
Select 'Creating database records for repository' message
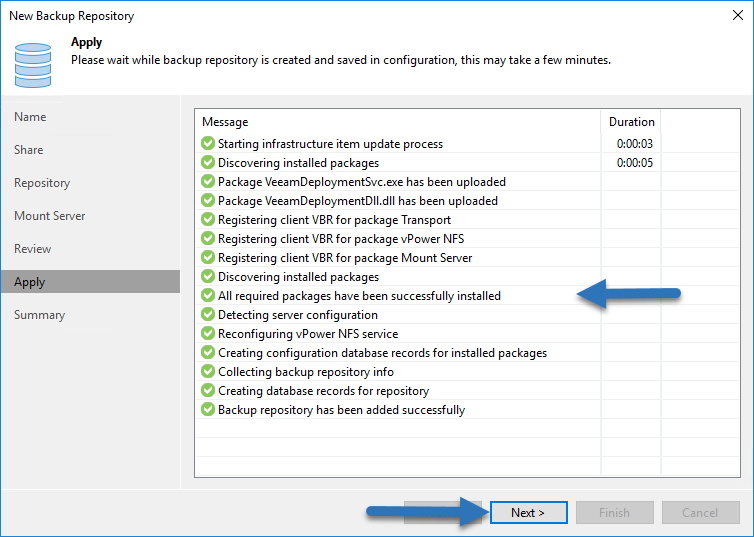coord(323,391)
